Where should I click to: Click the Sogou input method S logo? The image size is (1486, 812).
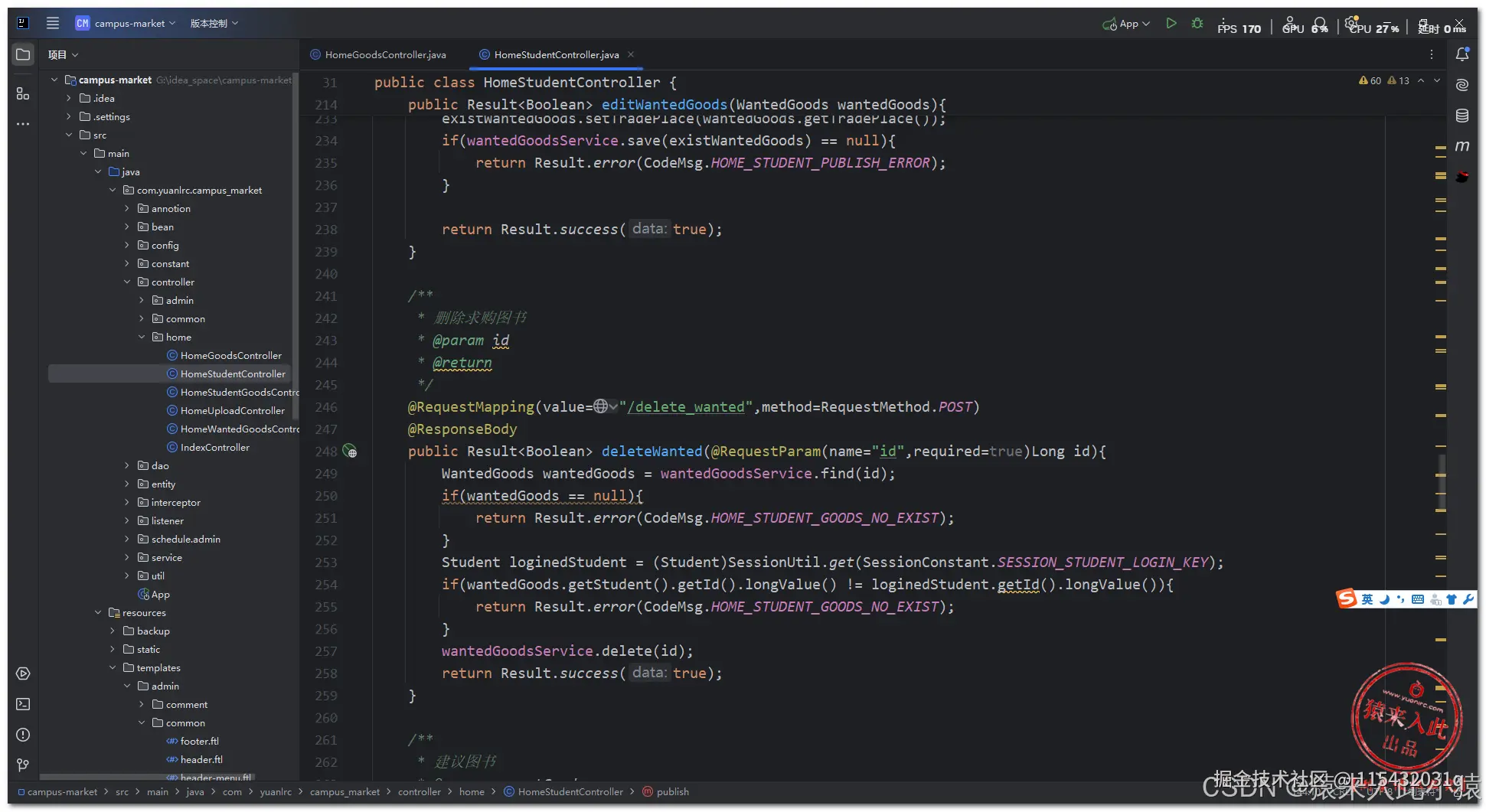pos(1347,598)
